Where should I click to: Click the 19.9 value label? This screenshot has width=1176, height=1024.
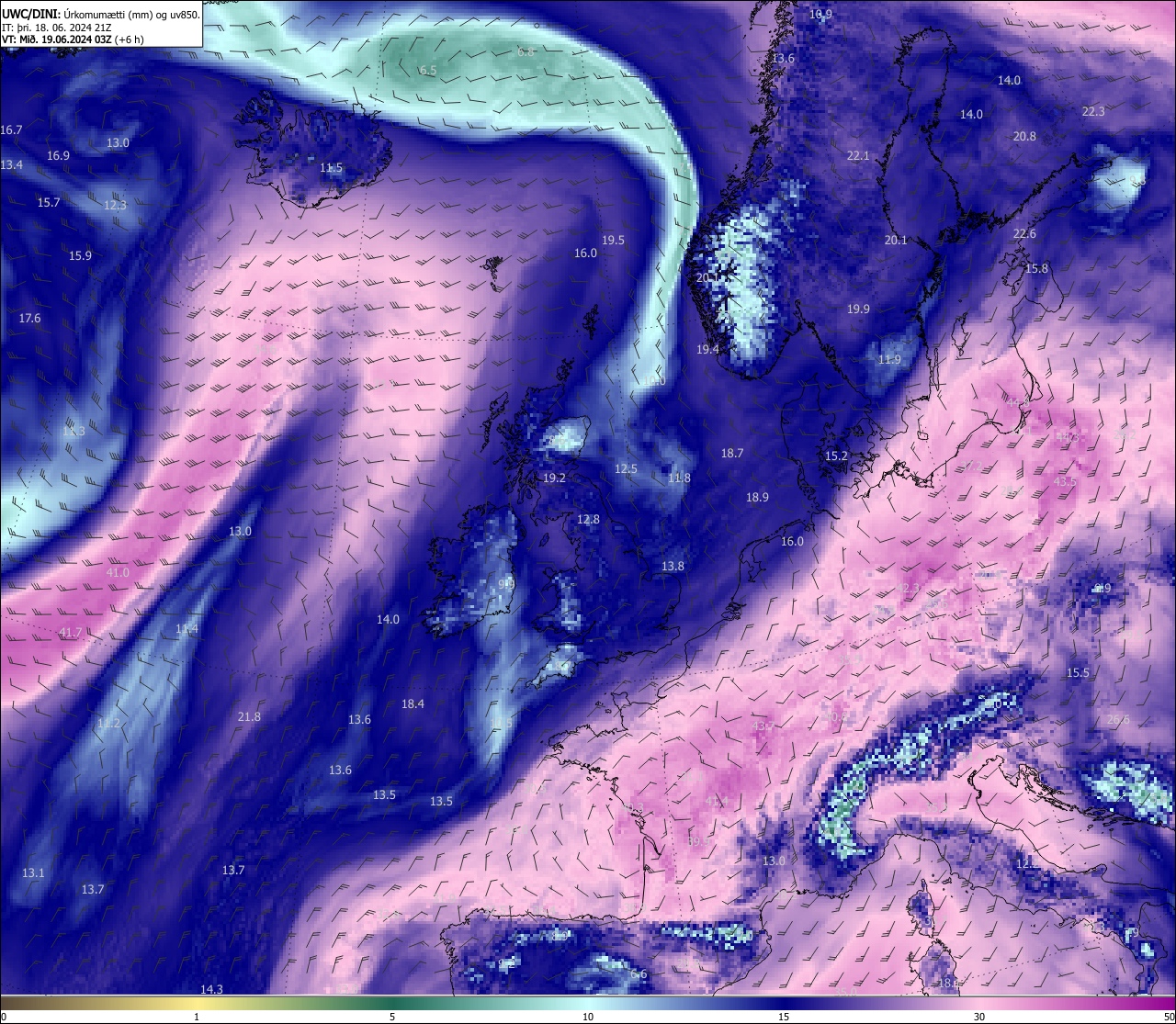click(x=858, y=309)
